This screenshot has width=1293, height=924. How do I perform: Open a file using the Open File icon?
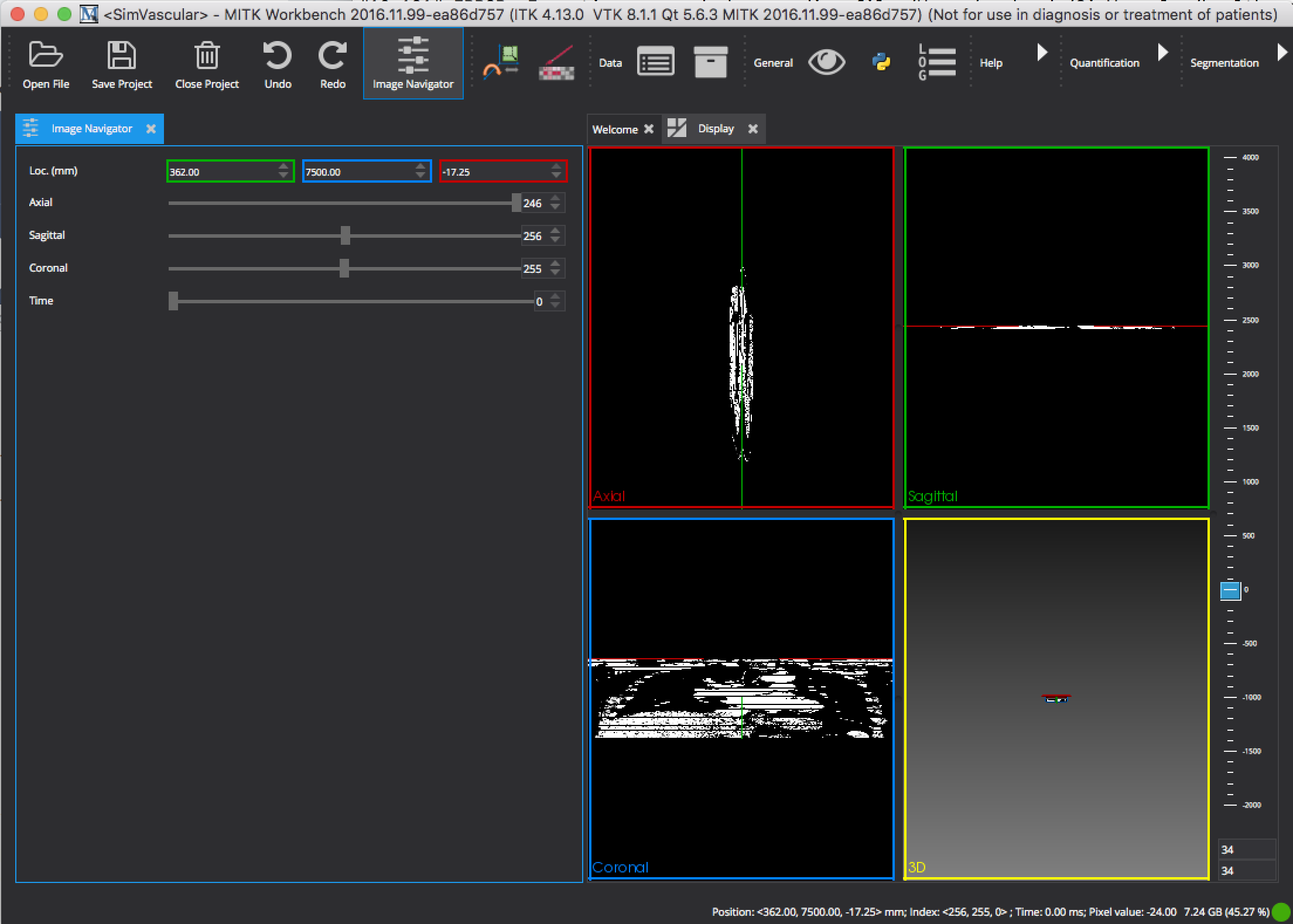(x=46, y=61)
